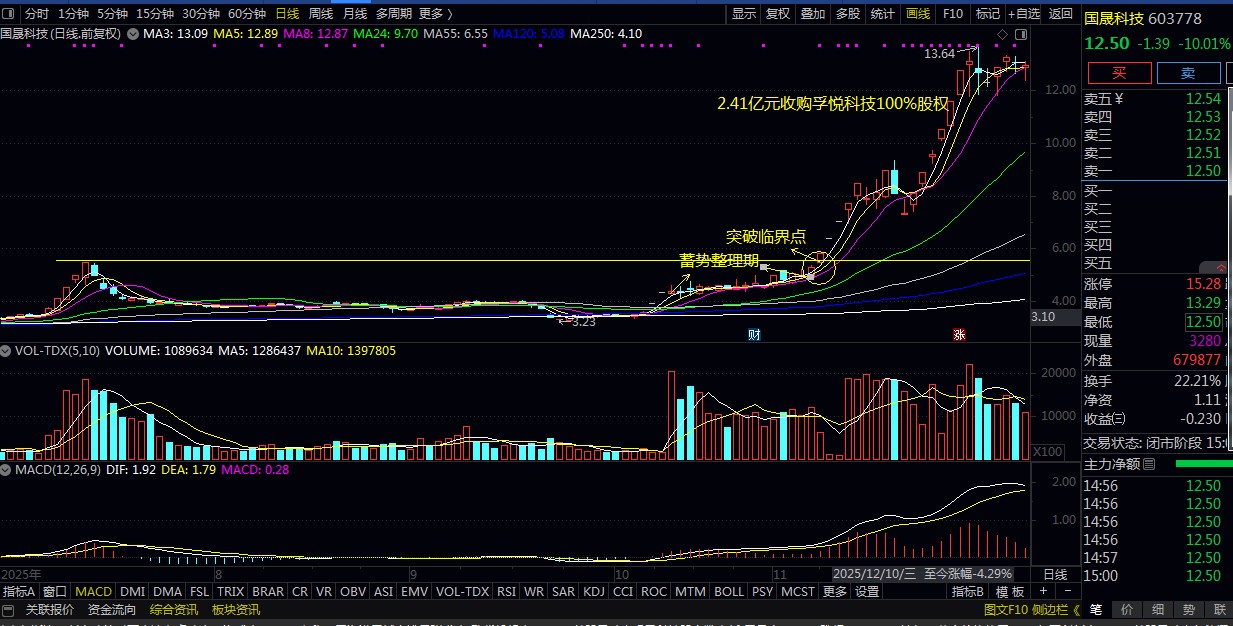Toggle the 画线 drawing tools
Viewport: 1233px width, 626px height.
click(918, 14)
